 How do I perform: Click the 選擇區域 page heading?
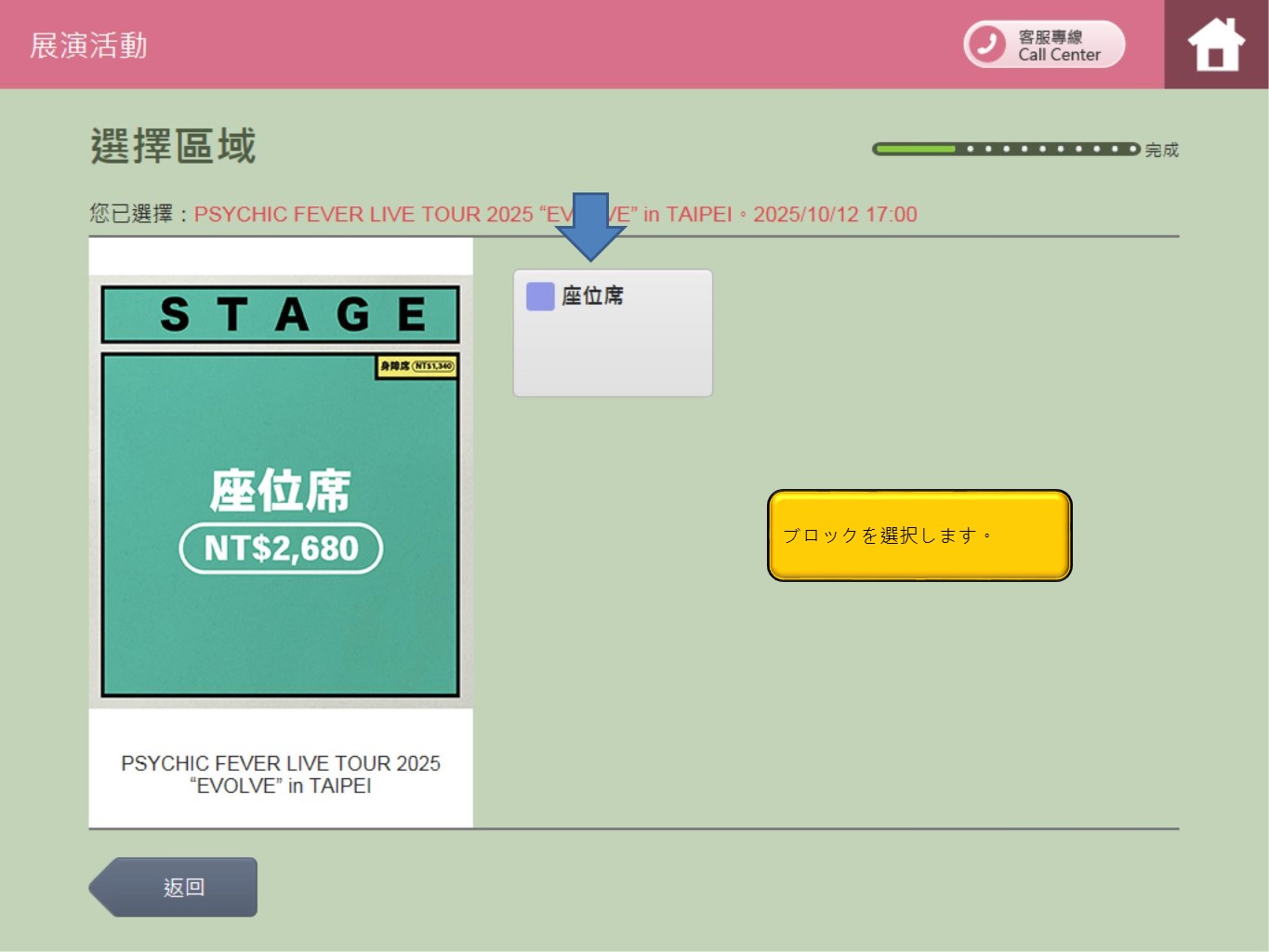click(x=173, y=147)
